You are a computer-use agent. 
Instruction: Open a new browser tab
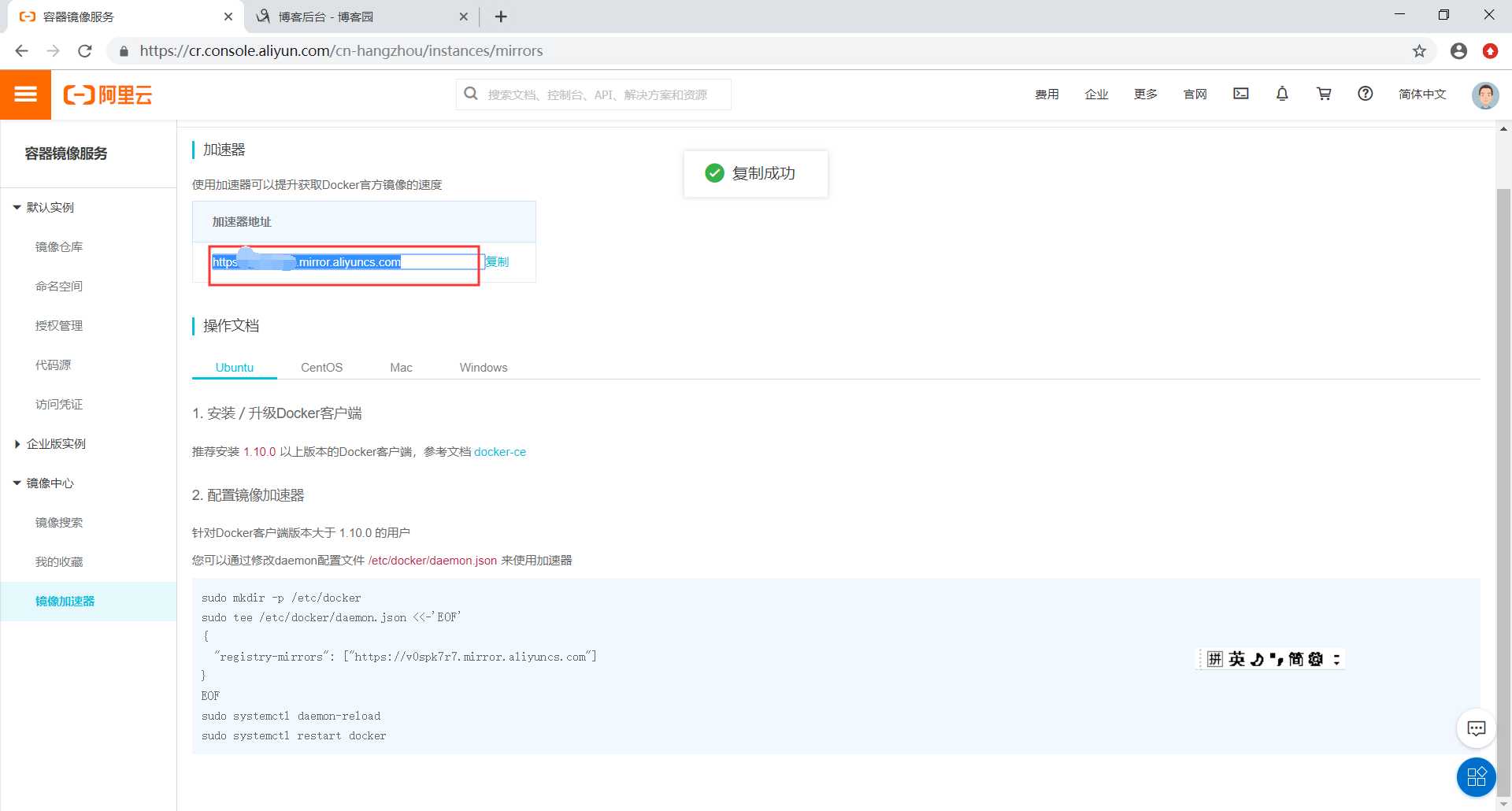pos(501,17)
